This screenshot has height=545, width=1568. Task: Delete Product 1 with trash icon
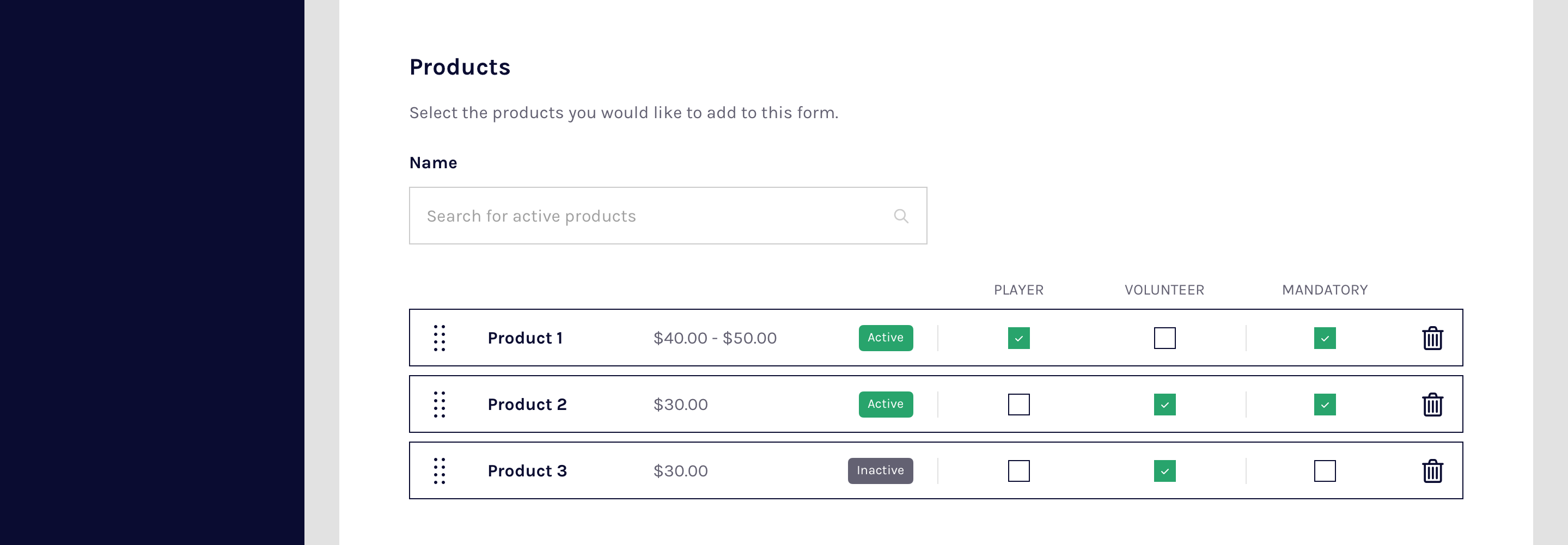click(x=1432, y=338)
